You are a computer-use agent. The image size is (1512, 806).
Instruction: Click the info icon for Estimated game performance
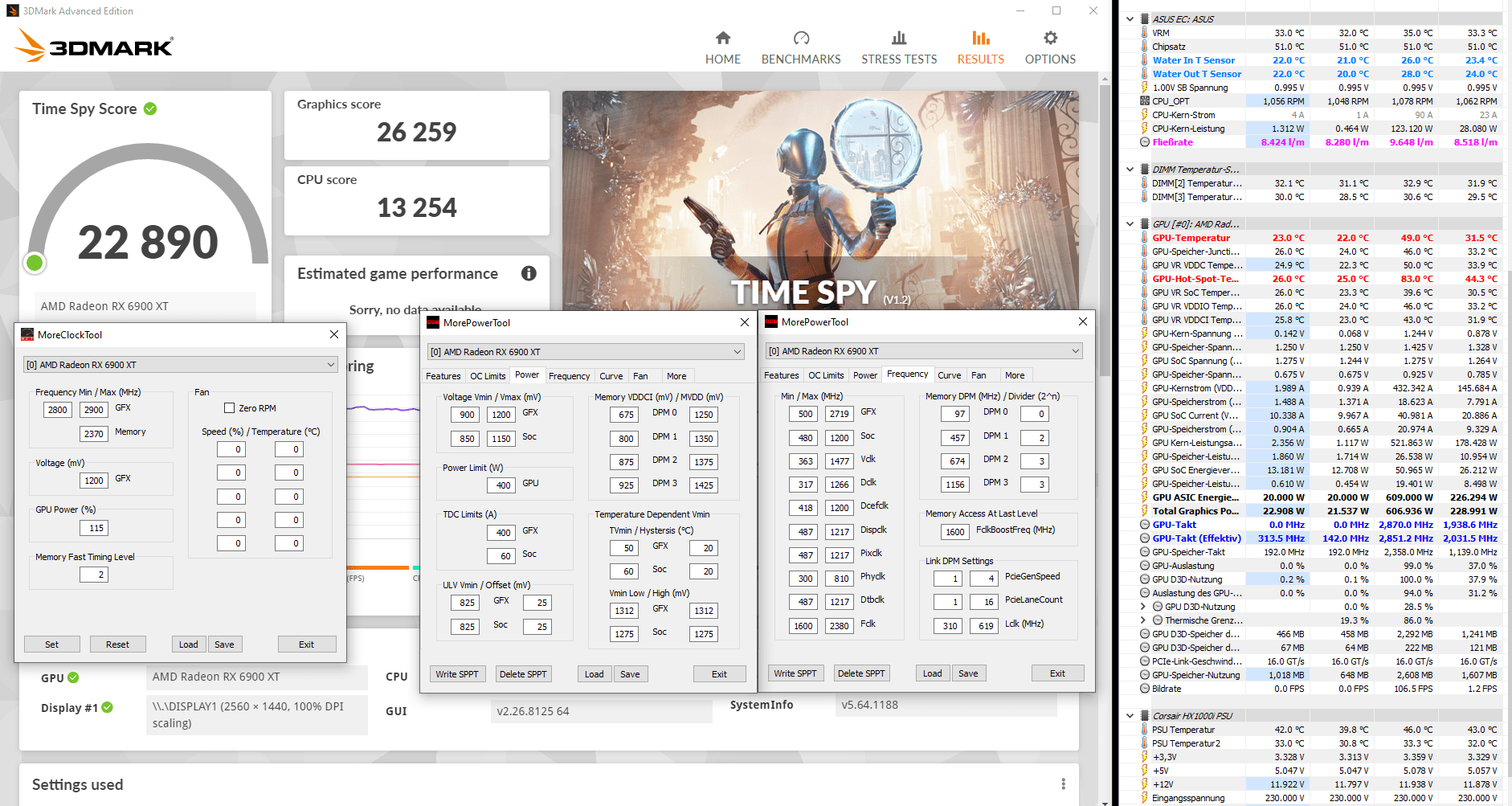click(529, 273)
